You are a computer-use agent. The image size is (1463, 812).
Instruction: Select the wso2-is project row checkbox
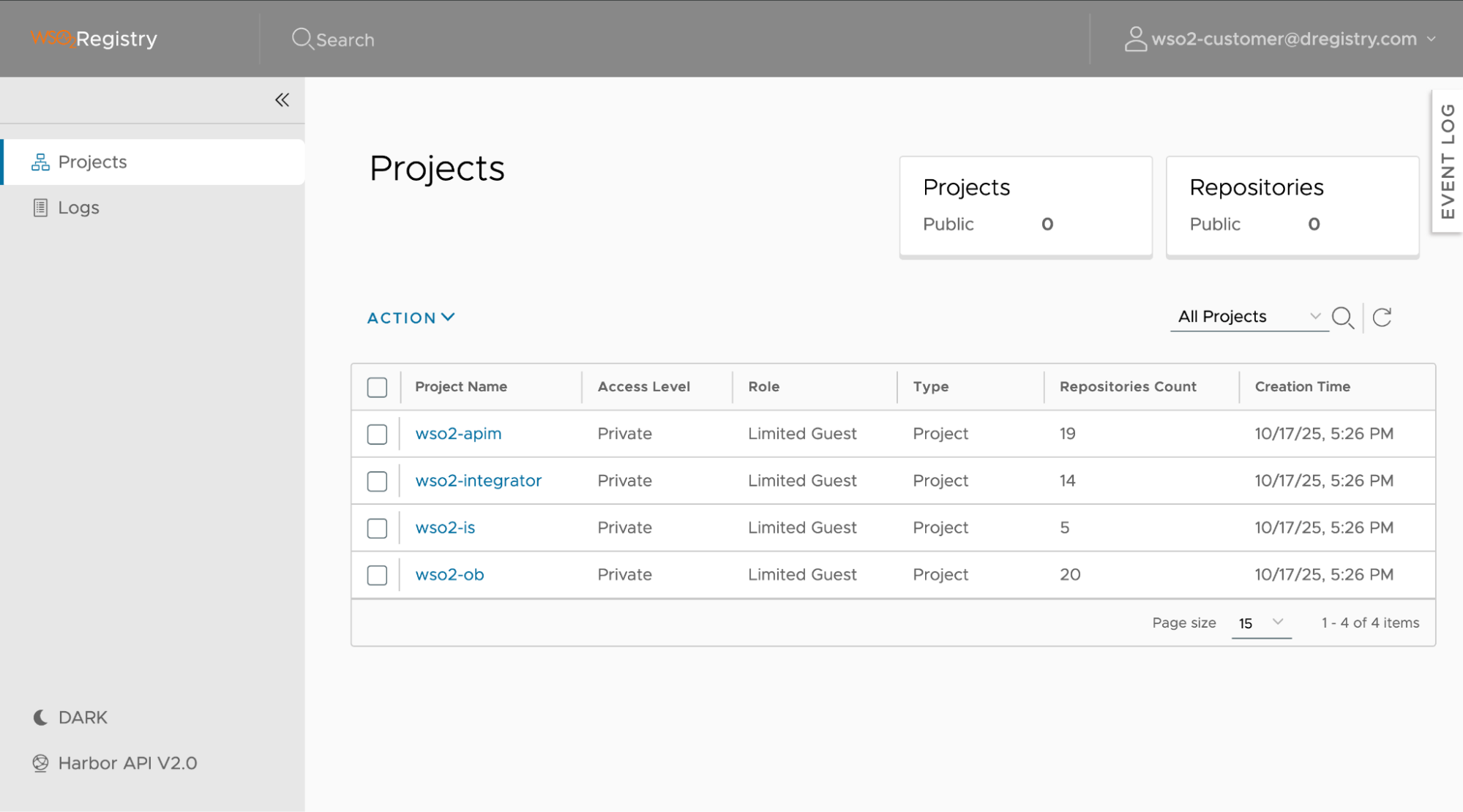point(376,527)
